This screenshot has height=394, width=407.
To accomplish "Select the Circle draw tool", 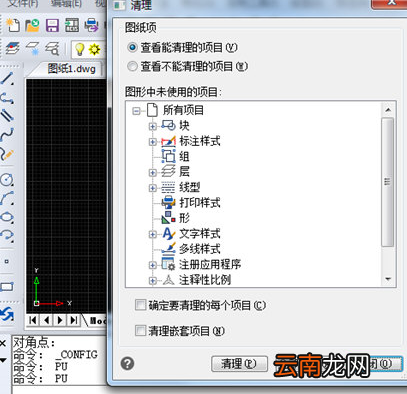I will click(x=7, y=179).
